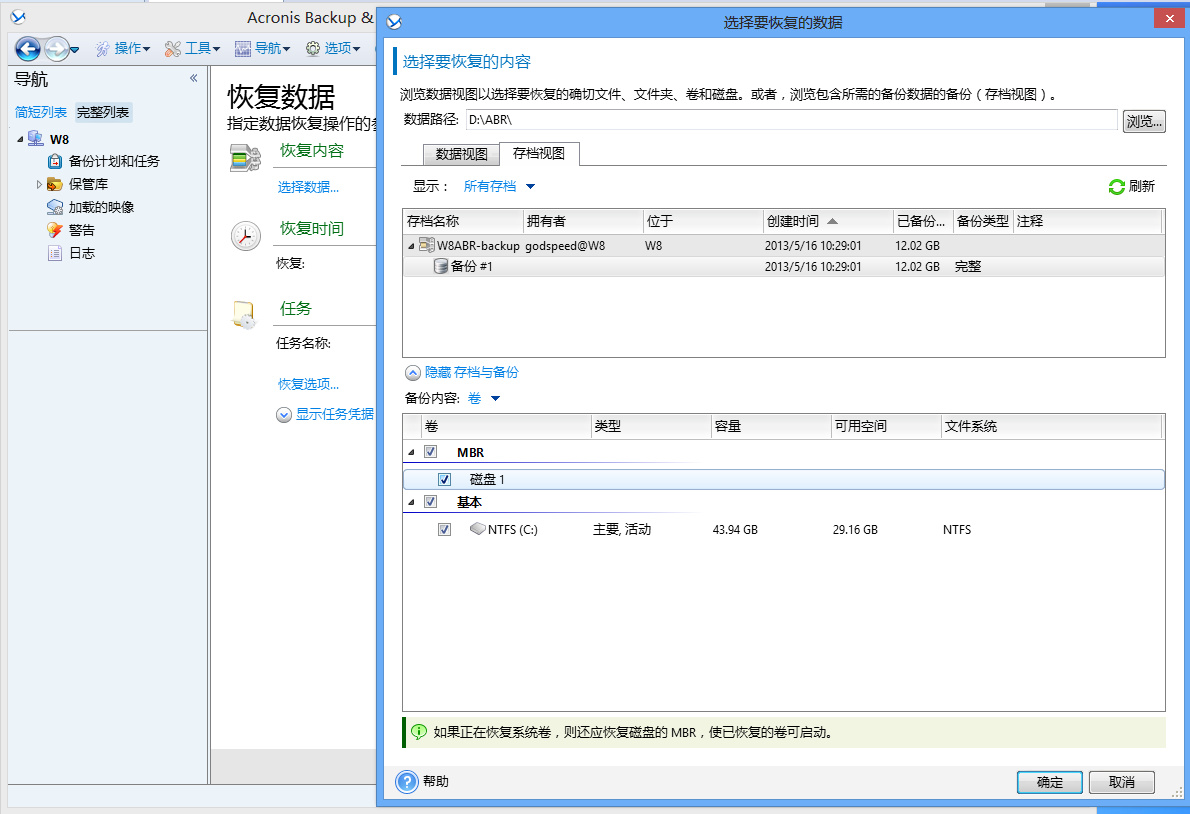Click the 数据路径 input field
This screenshot has height=814, width=1190.
click(792, 120)
